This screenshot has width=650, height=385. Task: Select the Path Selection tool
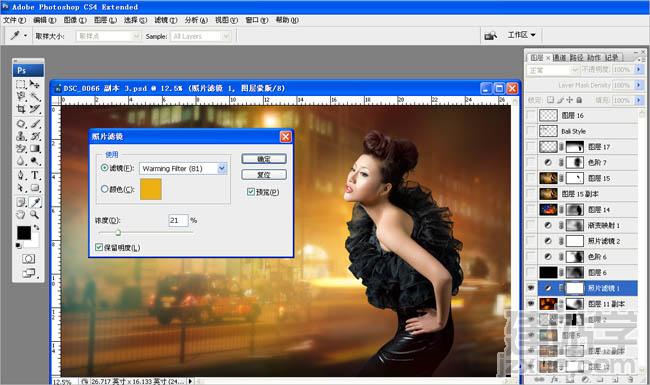pyautogui.click(x=21, y=188)
